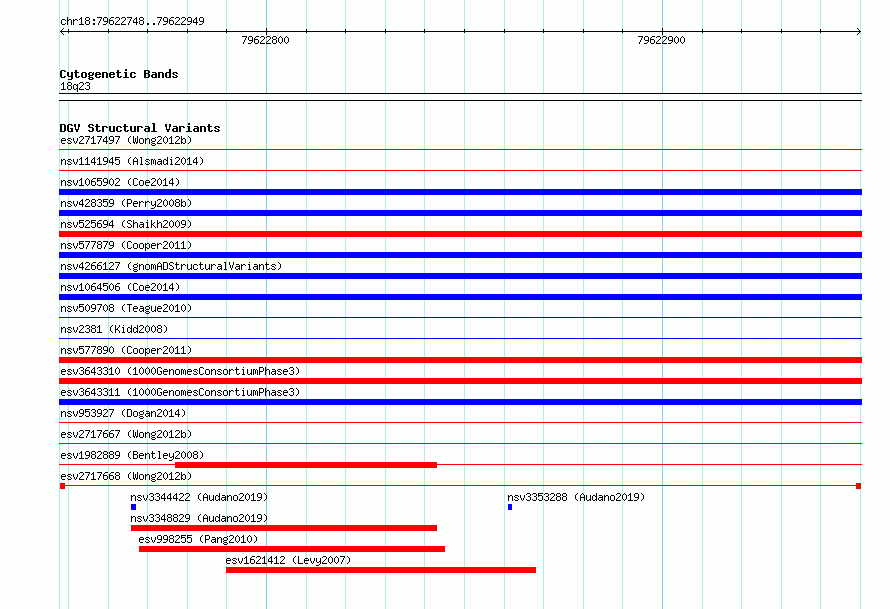
Task: Open variant nsv953927 (Dogan2014)
Action: (x=123, y=413)
